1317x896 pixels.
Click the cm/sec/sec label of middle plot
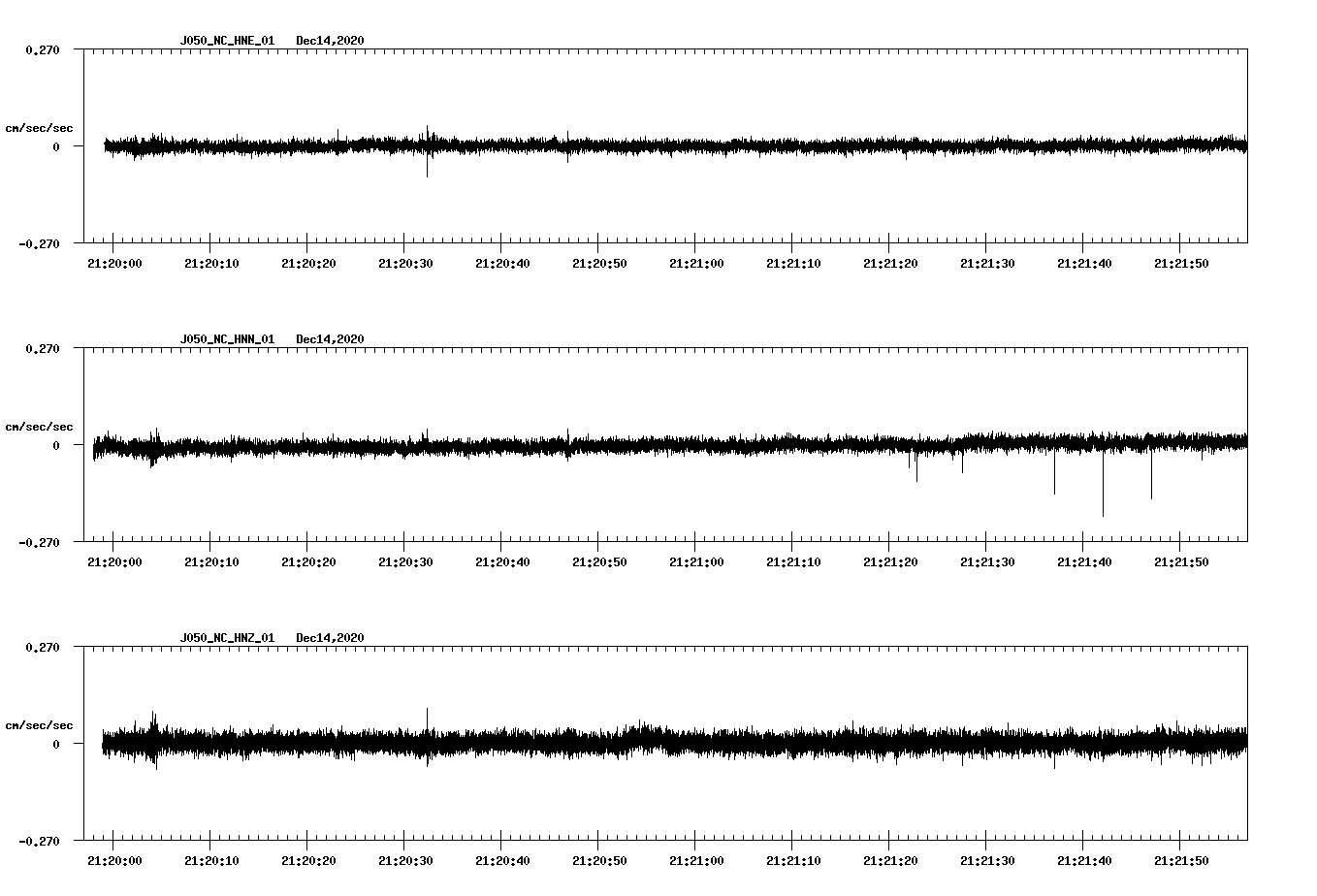click(40, 426)
